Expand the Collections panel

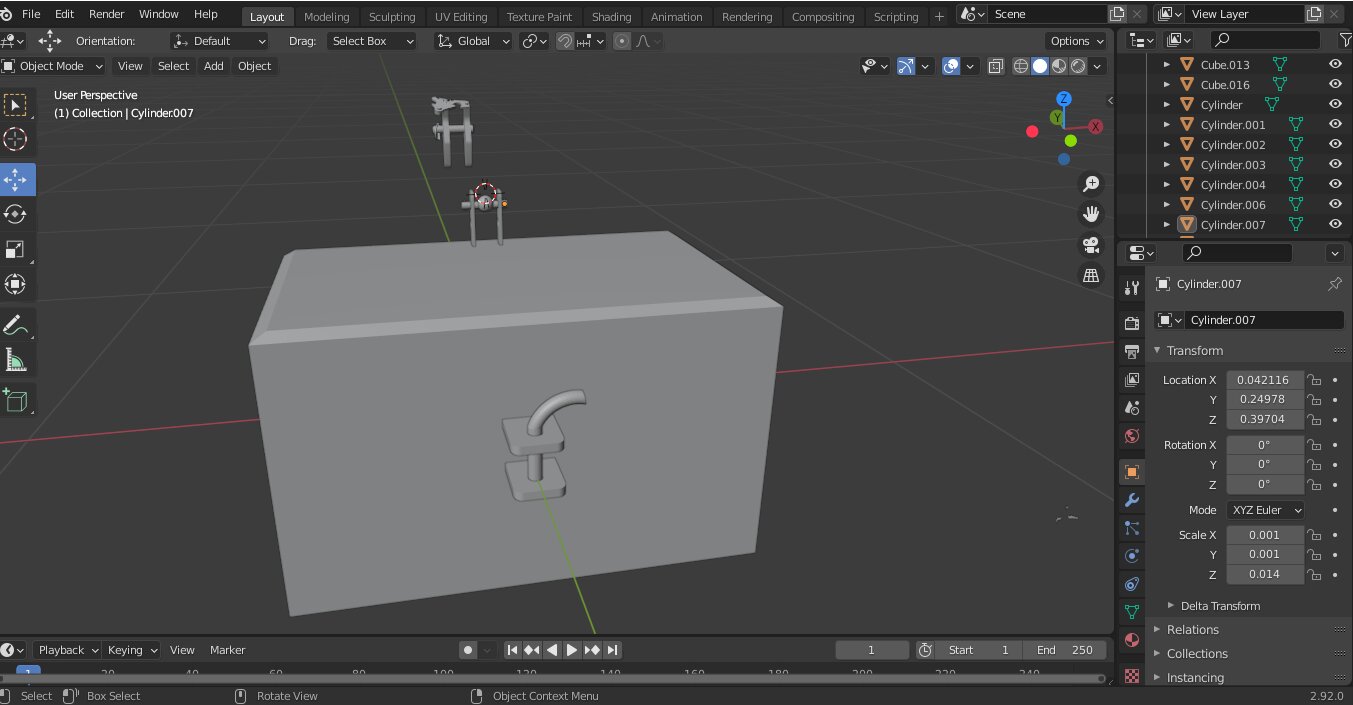click(1196, 654)
